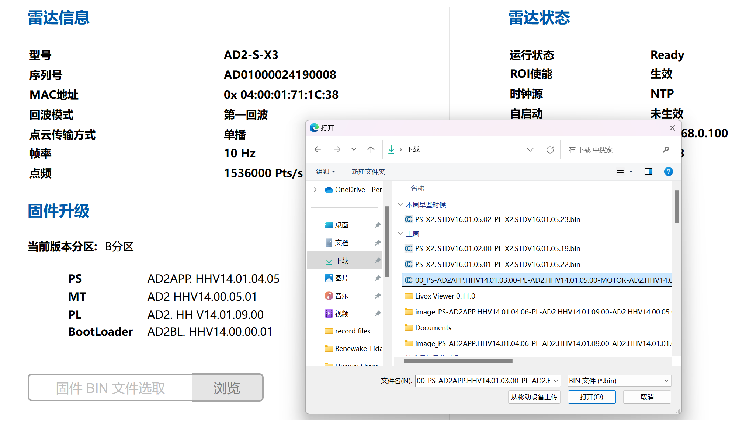This screenshot has height=437, width=748.
Task: Expand the address bar history dropdown
Action: pos(530,150)
